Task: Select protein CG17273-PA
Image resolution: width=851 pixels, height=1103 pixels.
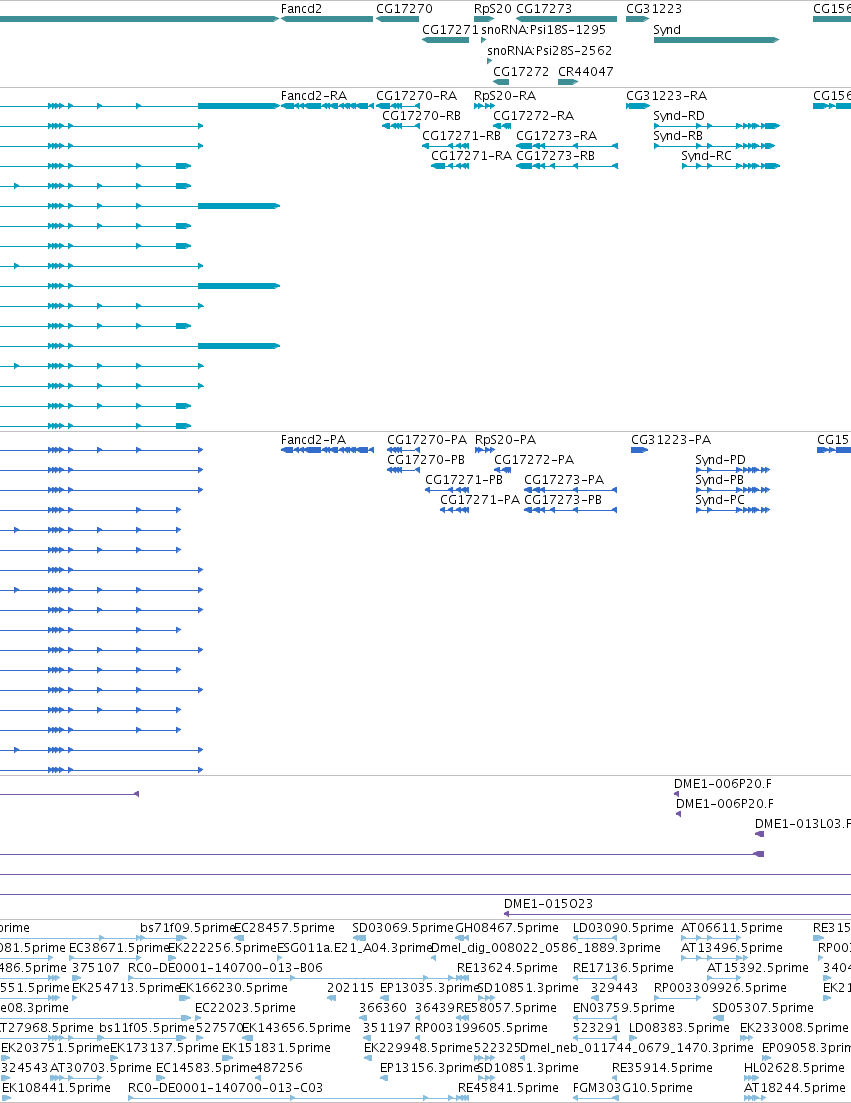Action: [x=564, y=480]
